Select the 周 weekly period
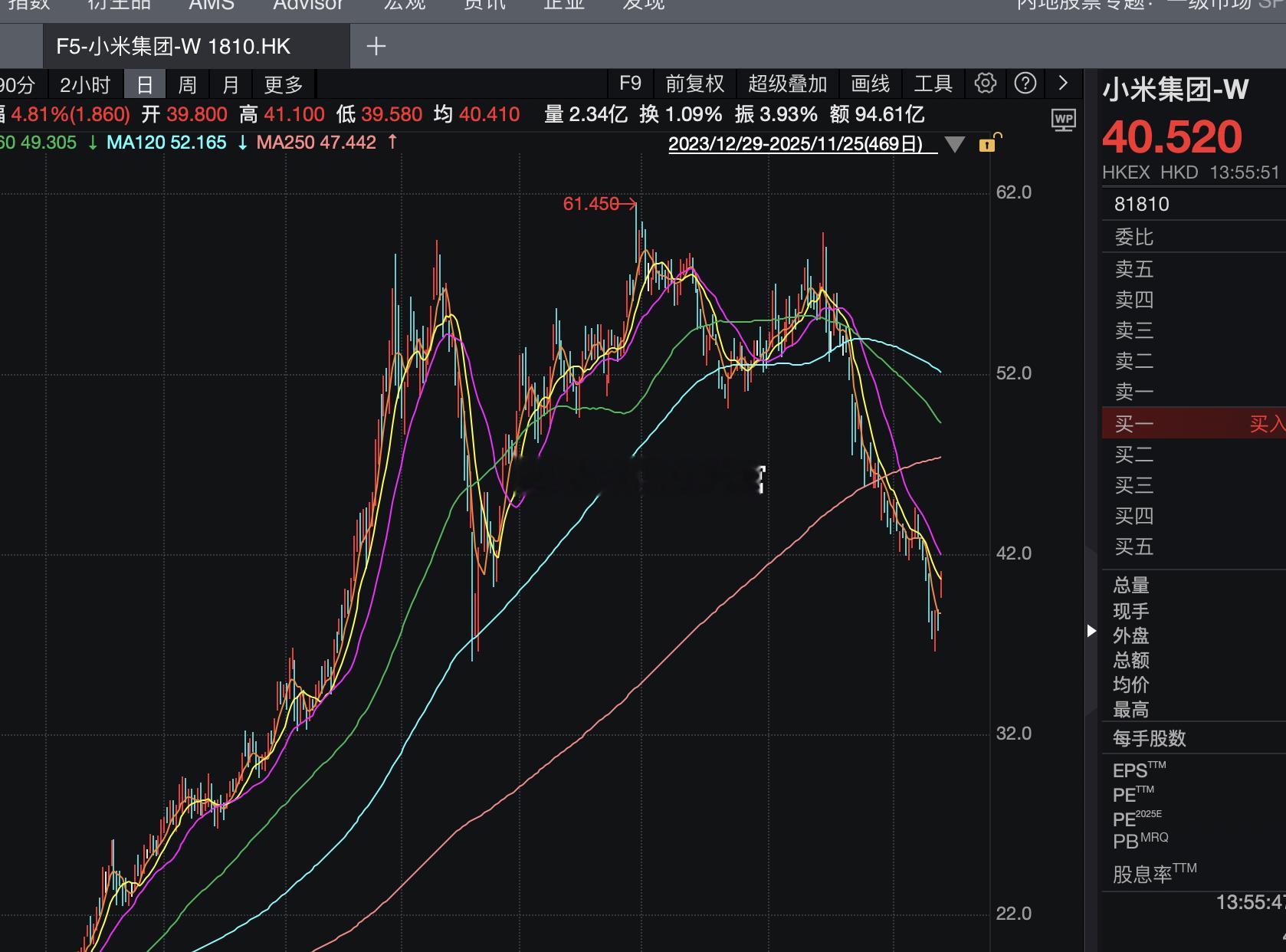 187,84
